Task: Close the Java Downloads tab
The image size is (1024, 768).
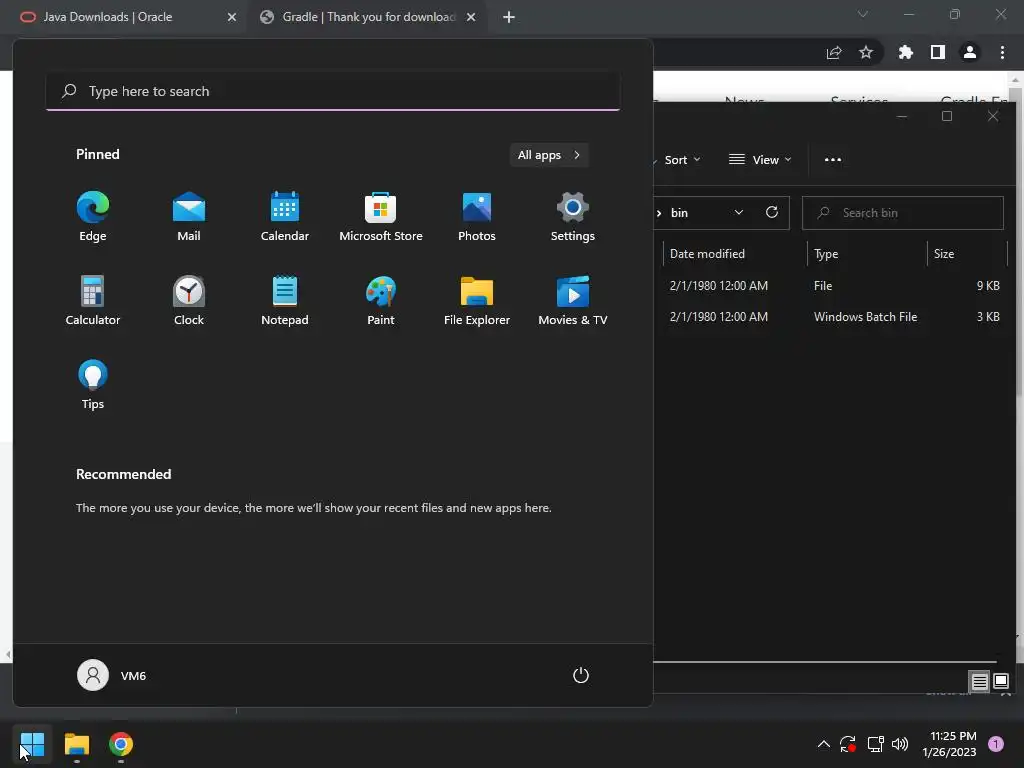Action: tap(232, 17)
